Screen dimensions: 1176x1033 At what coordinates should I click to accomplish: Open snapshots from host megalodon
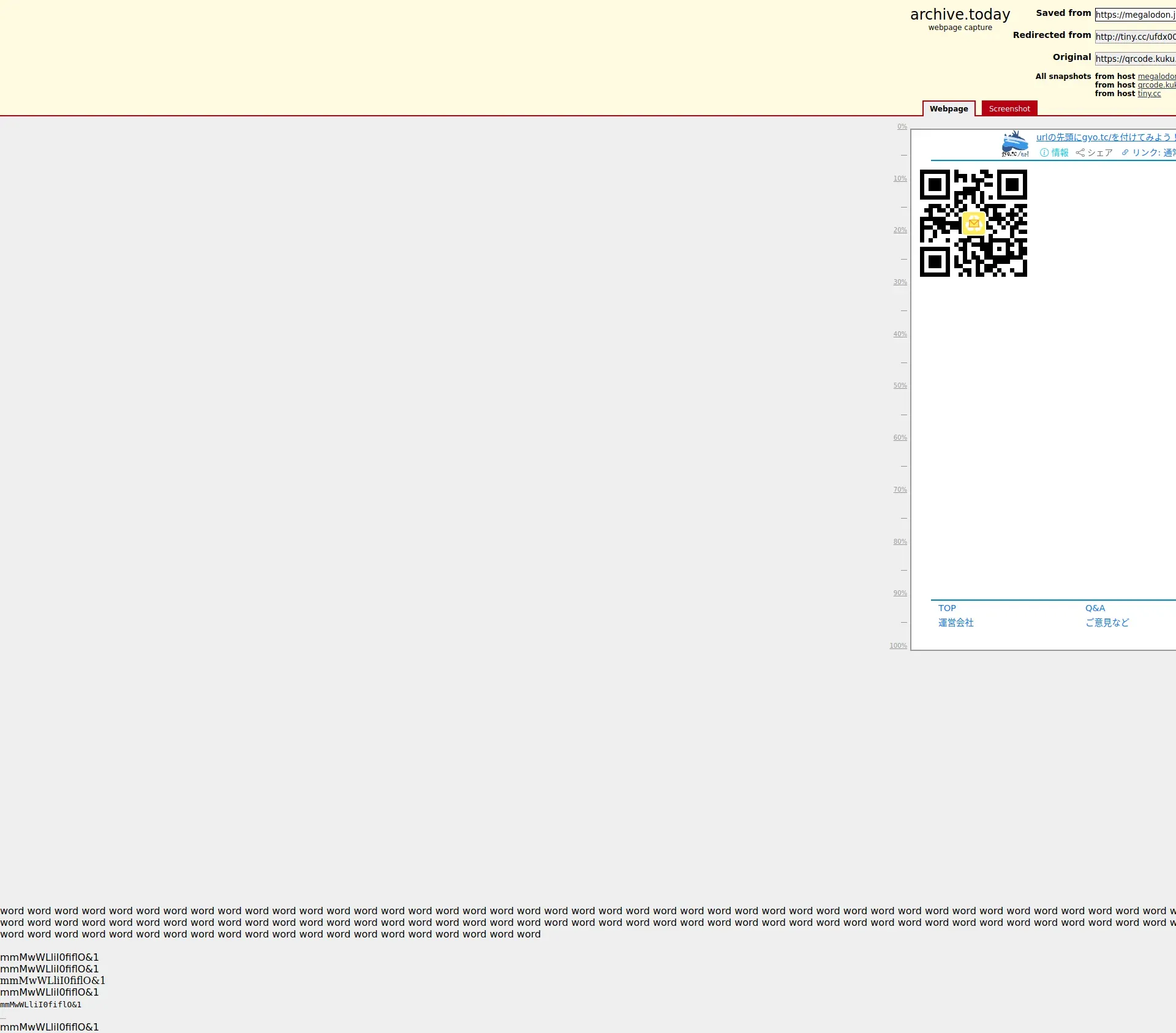(x=1156, y=77)
